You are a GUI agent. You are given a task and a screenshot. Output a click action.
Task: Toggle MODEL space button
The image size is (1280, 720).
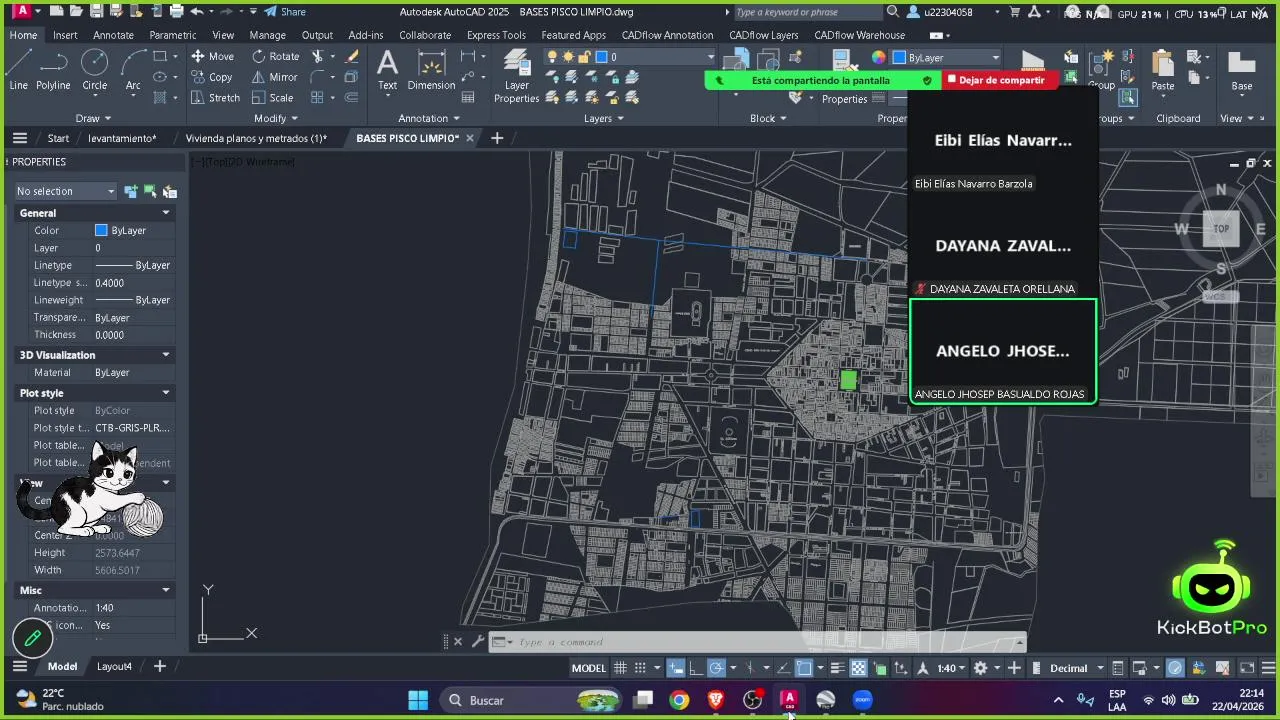[588, 668]
